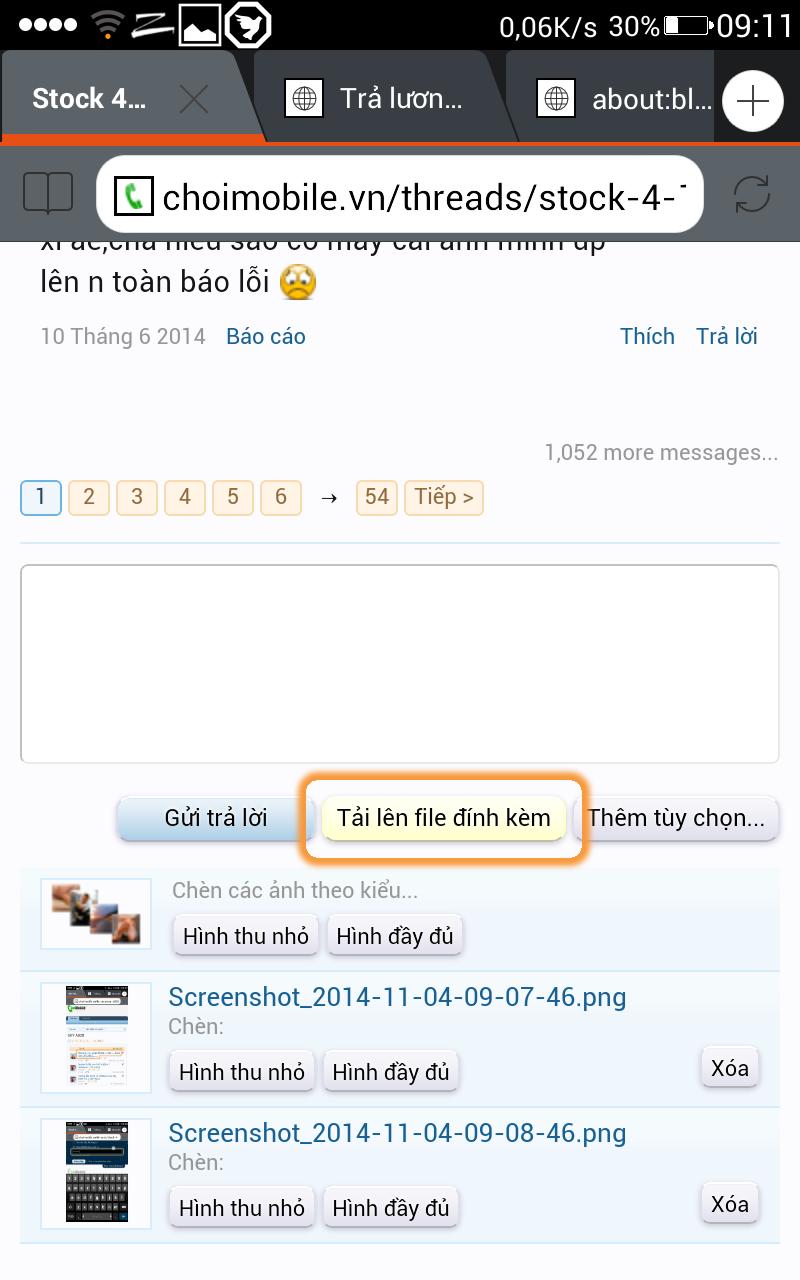Screen dimensions: 800x1280
Task: Click the Gửi trả lời button
Action: coord(216,818)
